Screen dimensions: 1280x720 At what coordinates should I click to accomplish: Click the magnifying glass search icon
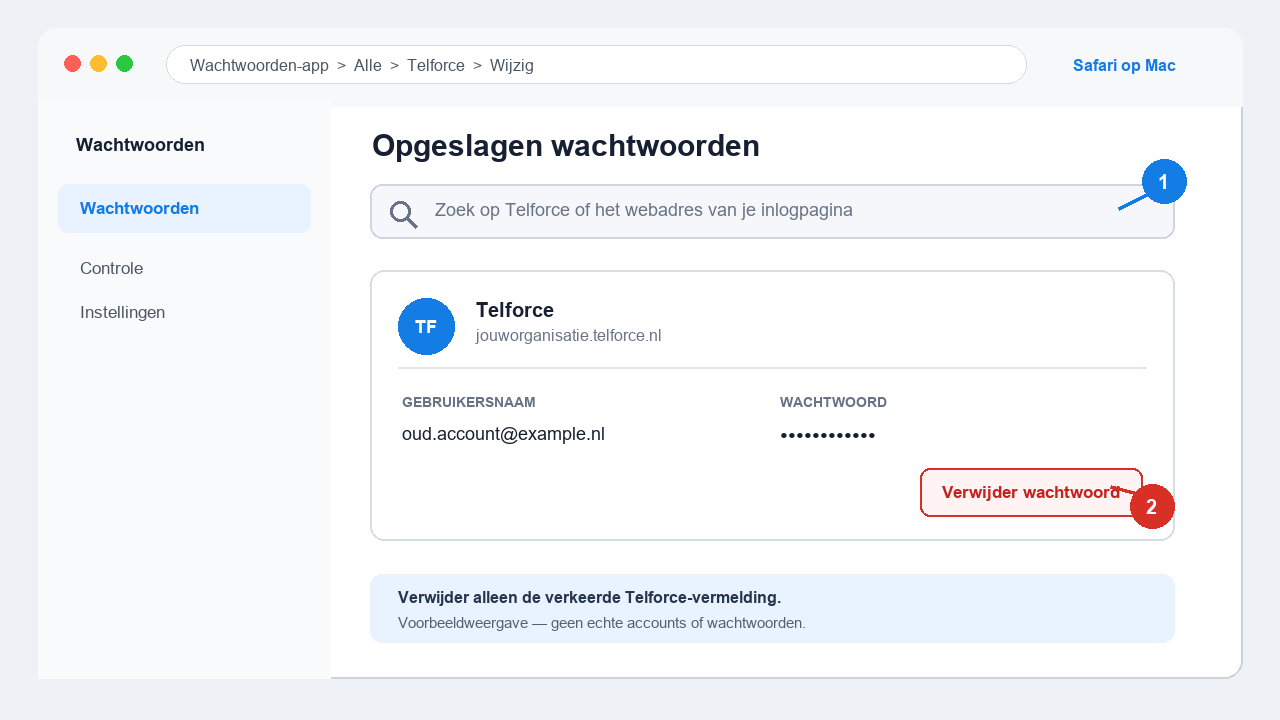coord(404,214)
